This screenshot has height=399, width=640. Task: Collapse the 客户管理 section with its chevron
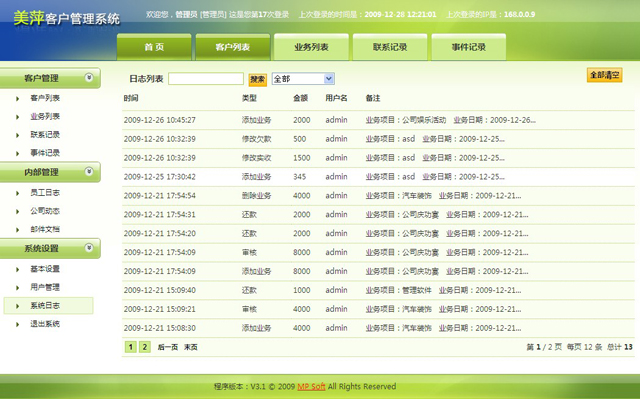pos(89,78)
